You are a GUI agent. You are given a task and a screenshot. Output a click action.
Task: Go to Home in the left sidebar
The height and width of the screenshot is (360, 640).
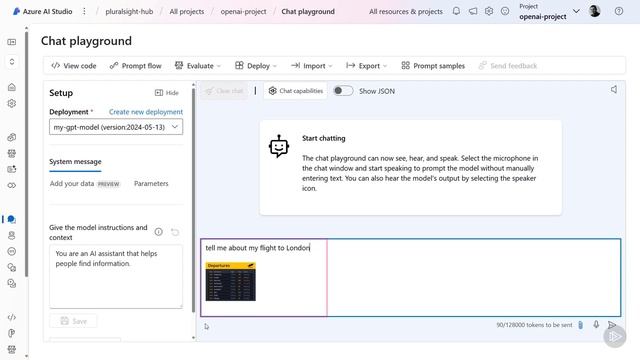point(12,87)
